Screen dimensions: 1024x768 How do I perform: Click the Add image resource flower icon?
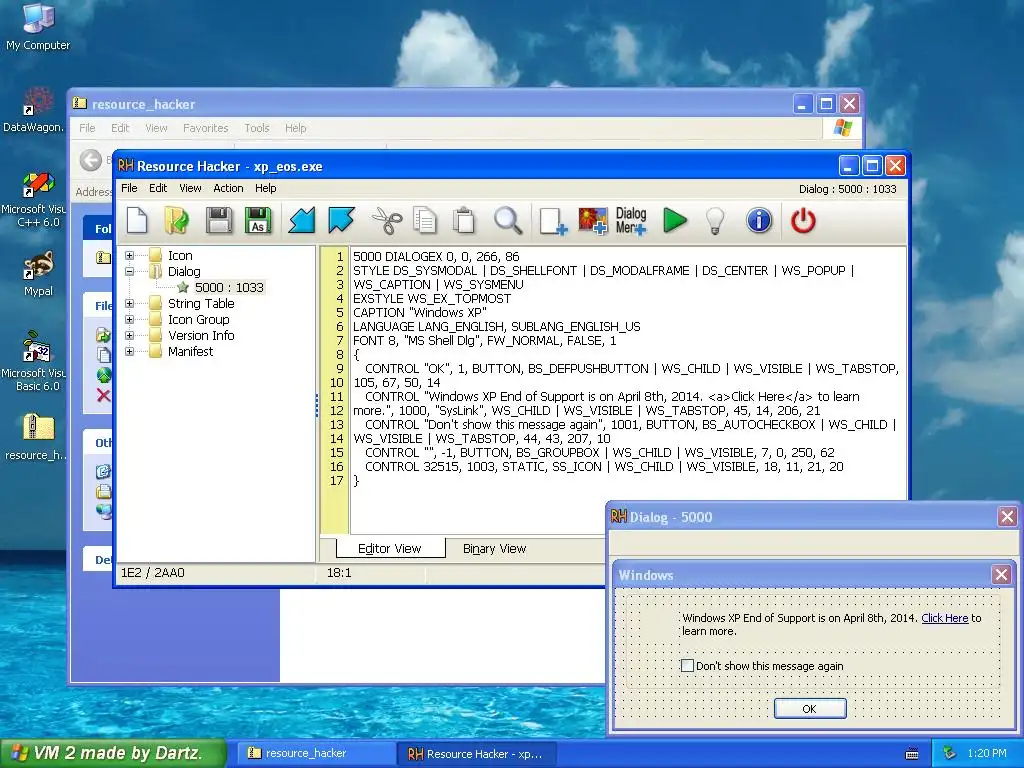tap(592, 221)
